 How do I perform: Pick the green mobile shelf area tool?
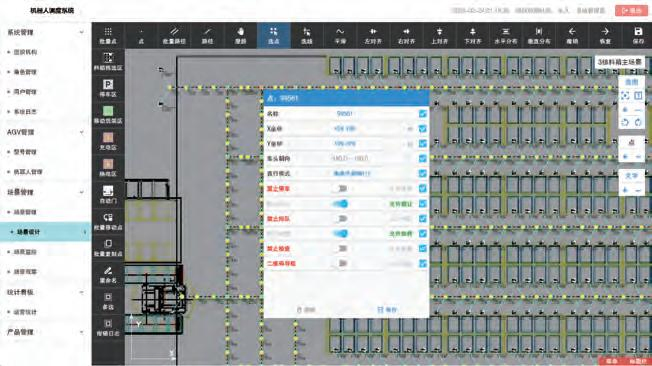108,115
